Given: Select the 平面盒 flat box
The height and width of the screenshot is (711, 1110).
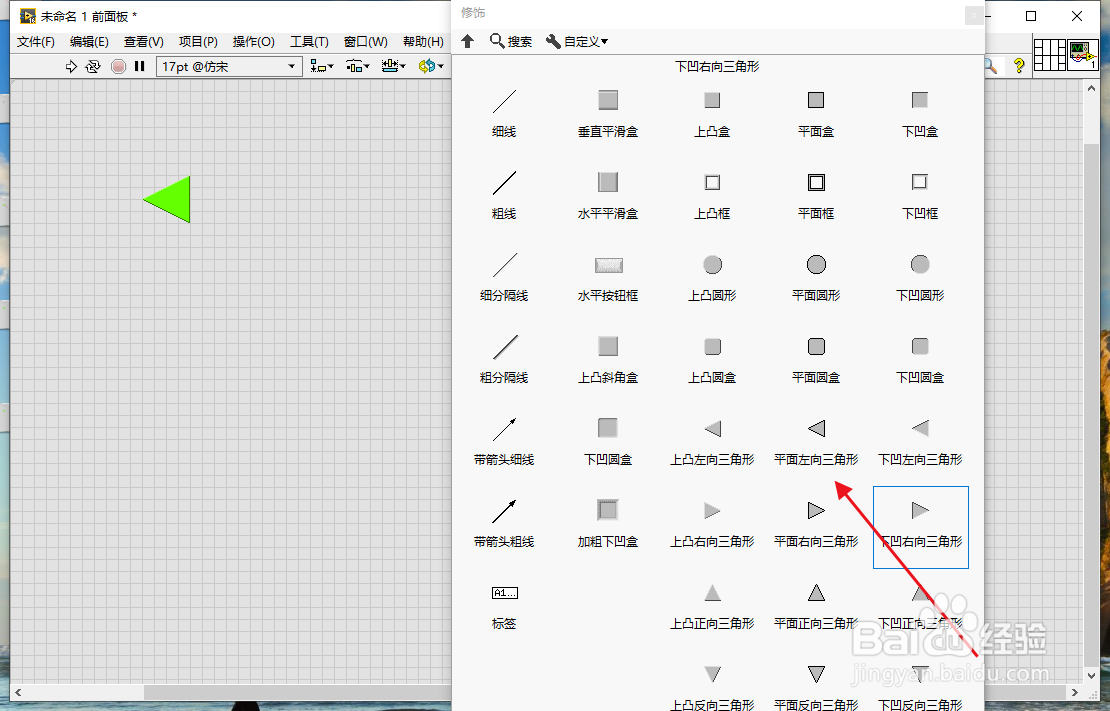Looking at the screenshot, I should (816, 112).
